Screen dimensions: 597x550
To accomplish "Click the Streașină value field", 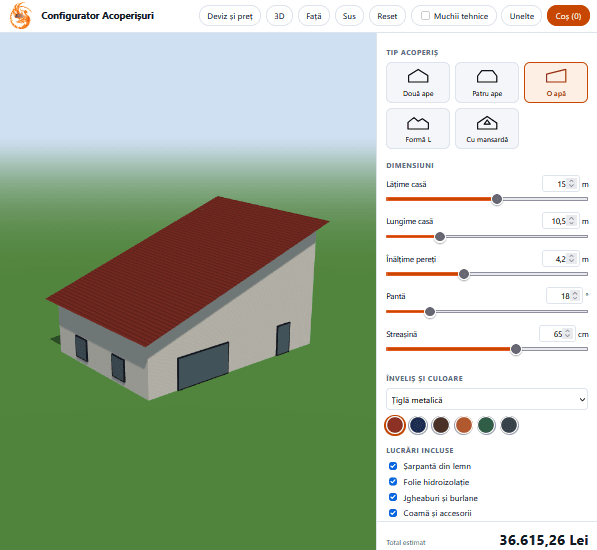I will [x=557, y=334].
